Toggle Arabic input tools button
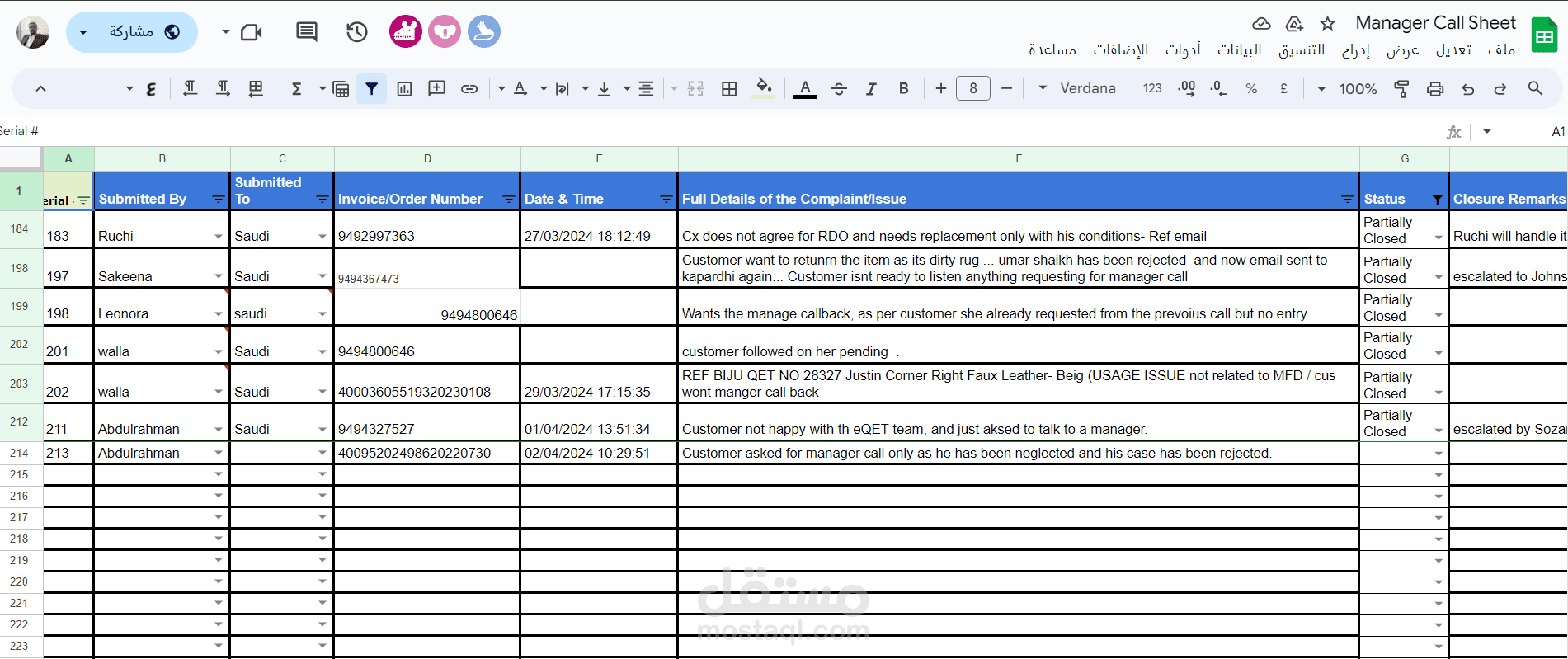This screenshot has width=1568, height=659. [x=151, y=88]
